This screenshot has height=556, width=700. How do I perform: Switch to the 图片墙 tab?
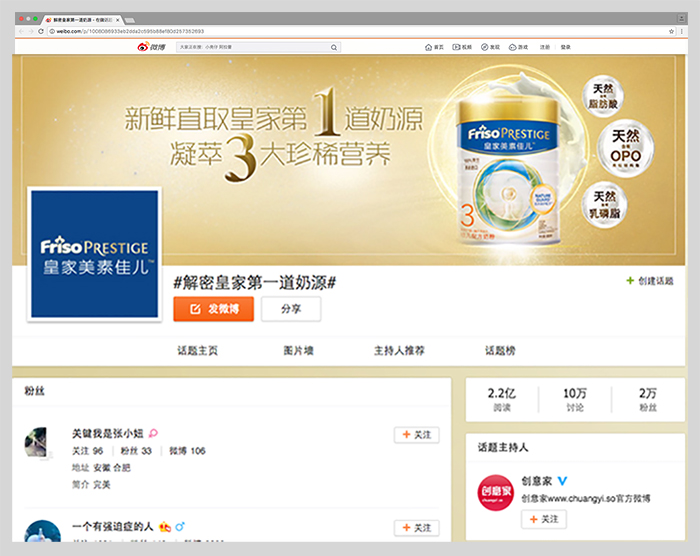298,351
